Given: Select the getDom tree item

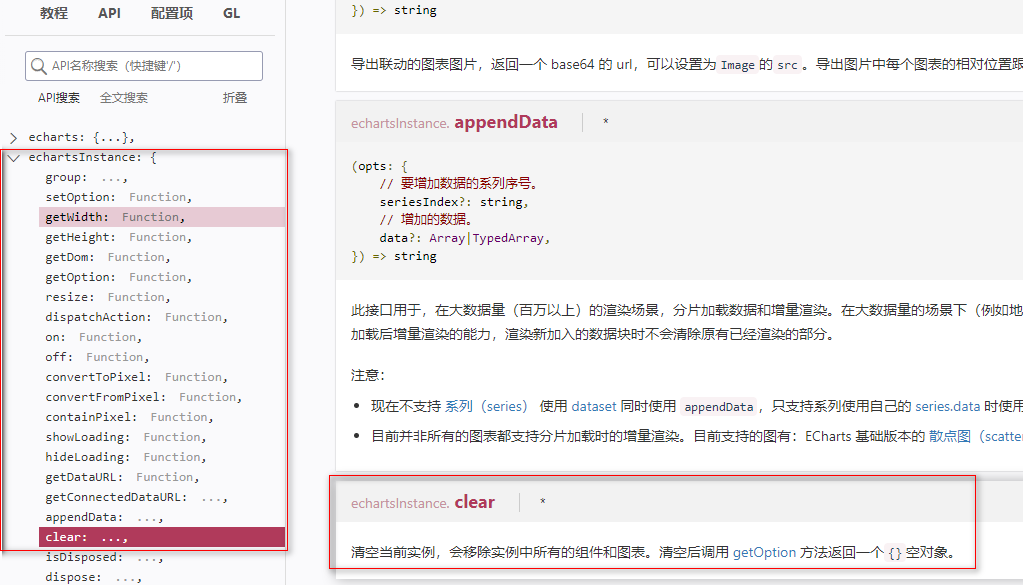Looking at the screenshot, I should 162,257.
